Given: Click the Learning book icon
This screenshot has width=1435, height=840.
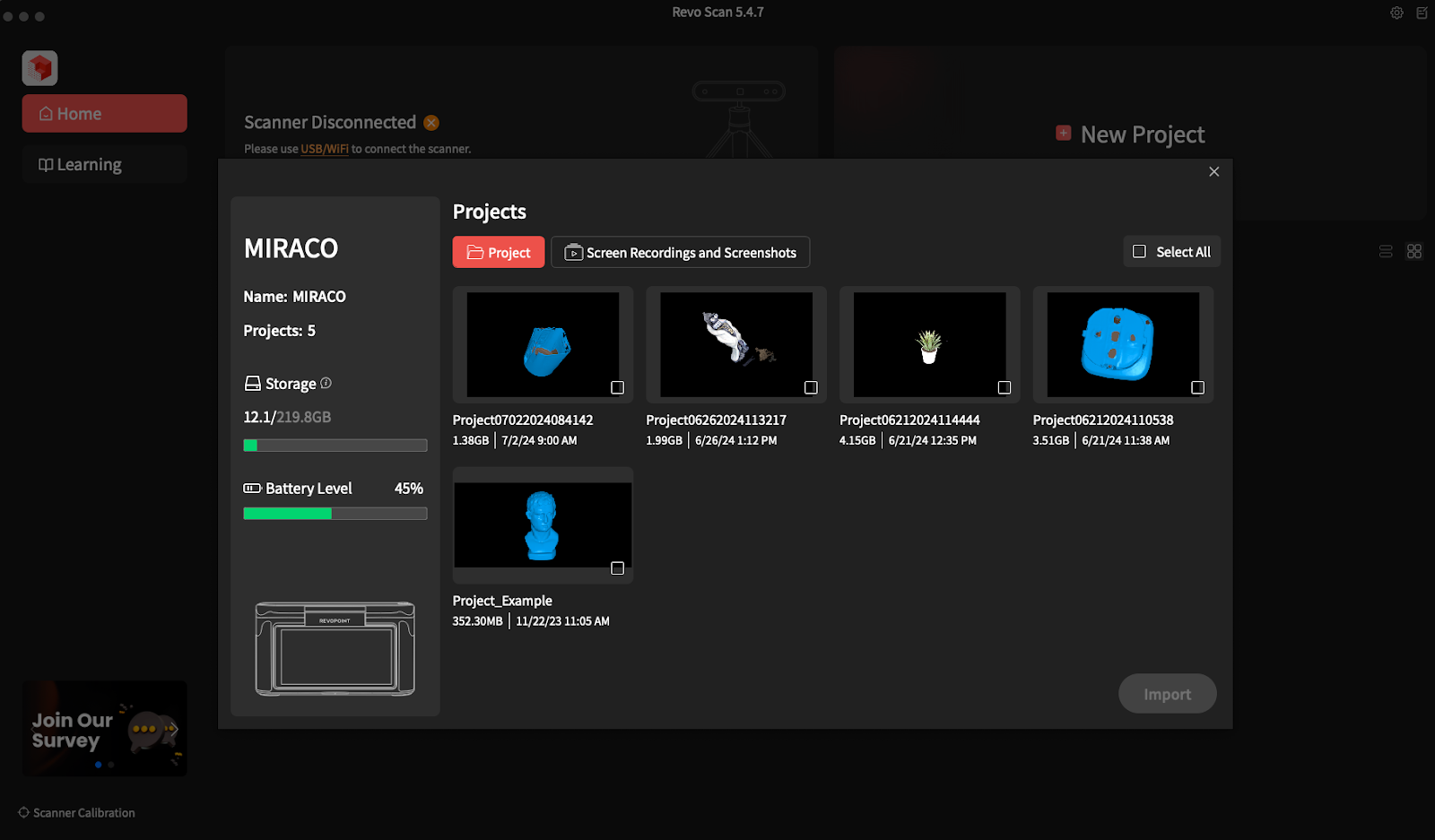Looking at the screenshot, I should tap(46, 165).
